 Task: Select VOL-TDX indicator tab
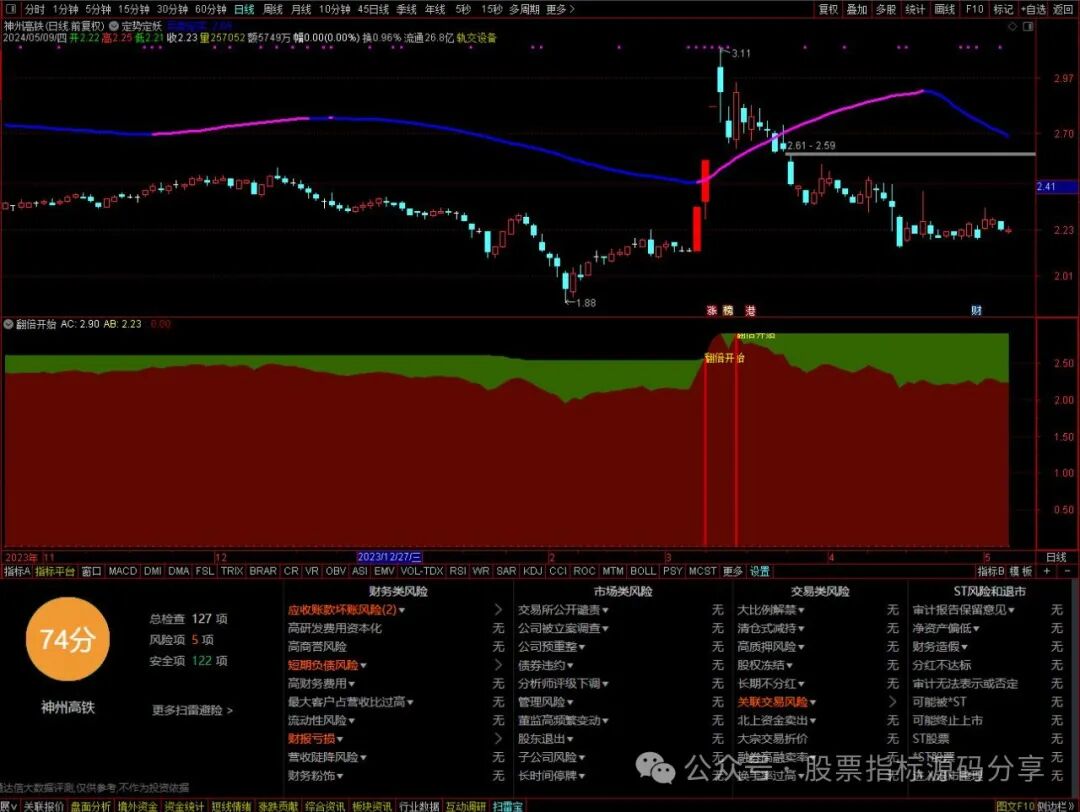point(422,571)
